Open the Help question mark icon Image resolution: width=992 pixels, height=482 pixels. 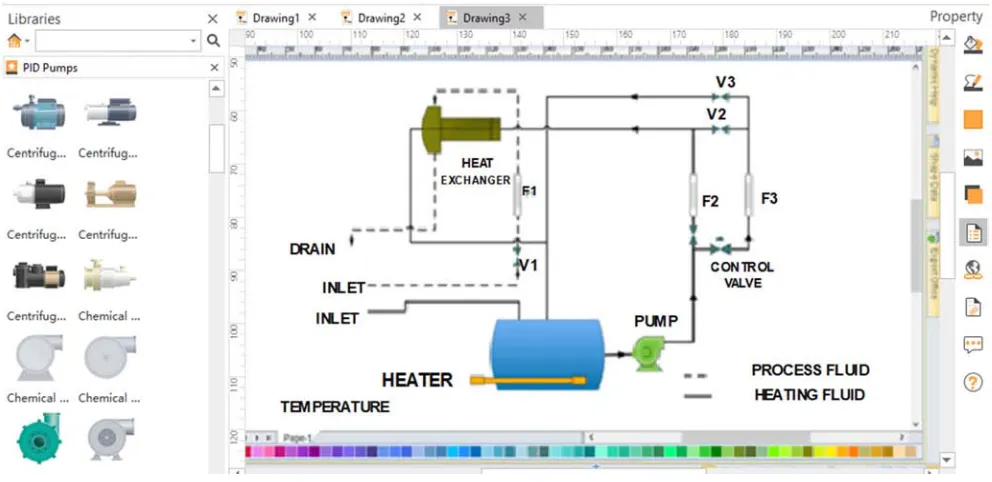[x=972, y=382]
